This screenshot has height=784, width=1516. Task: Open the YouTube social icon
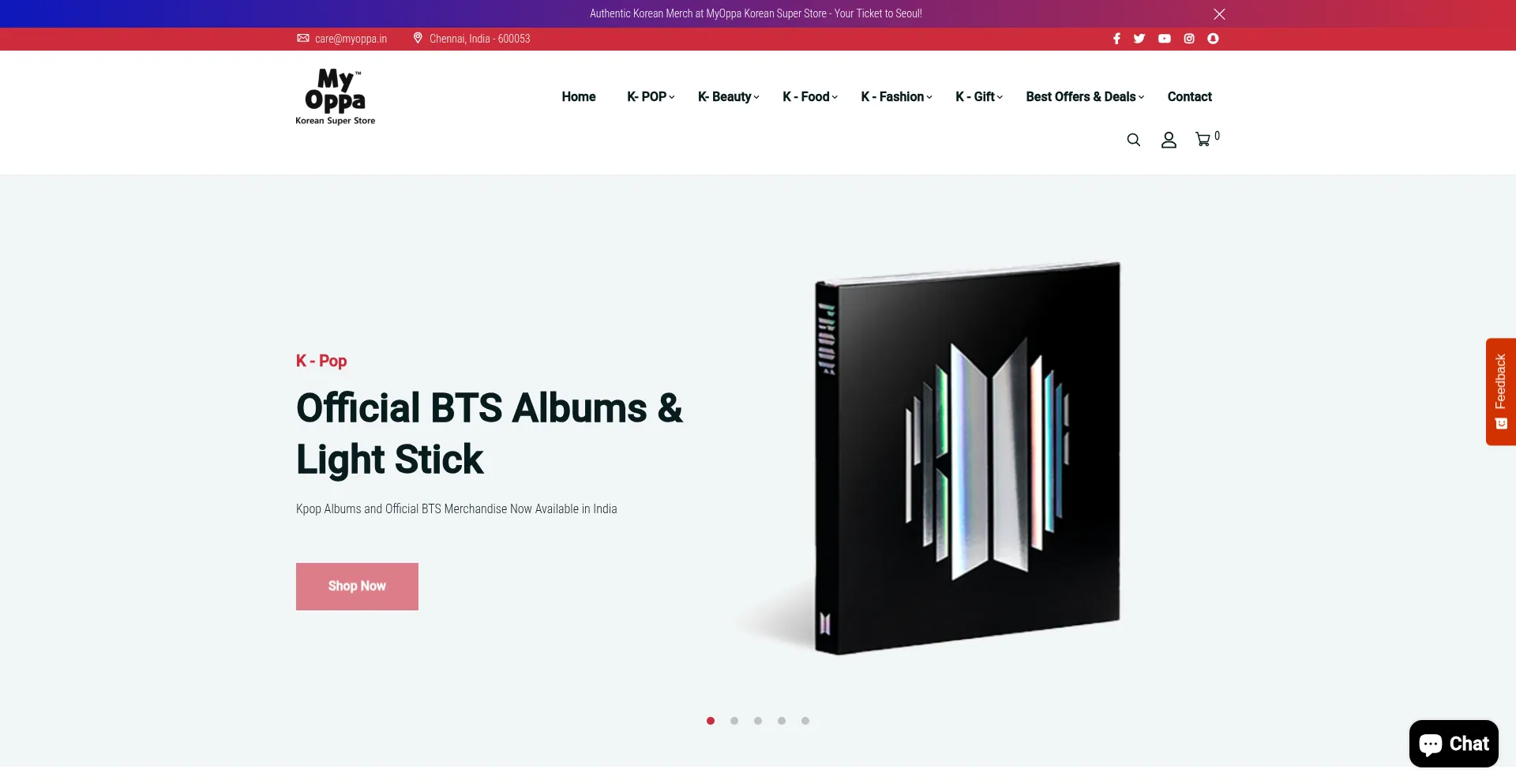tap(1165, 39)
